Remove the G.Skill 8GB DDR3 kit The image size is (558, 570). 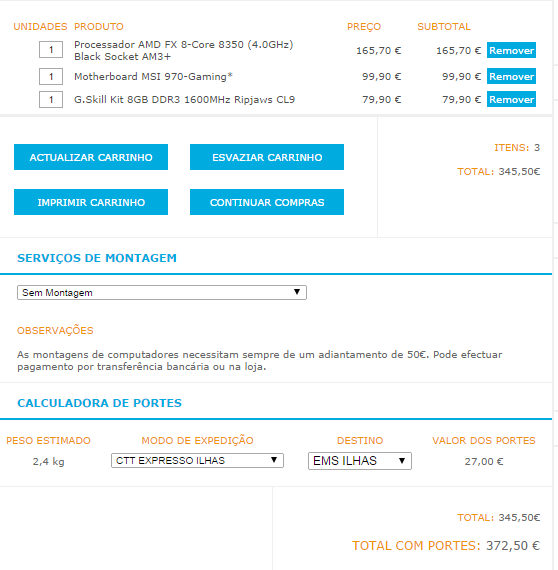511,99
